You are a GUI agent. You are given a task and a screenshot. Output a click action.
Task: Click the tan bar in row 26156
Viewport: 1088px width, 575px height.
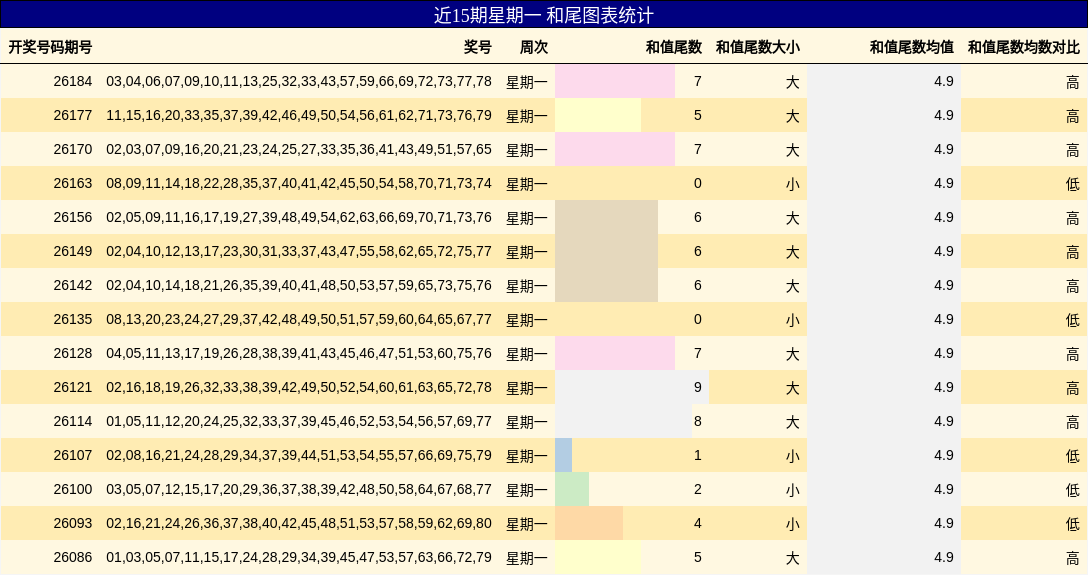click(606, 217)
